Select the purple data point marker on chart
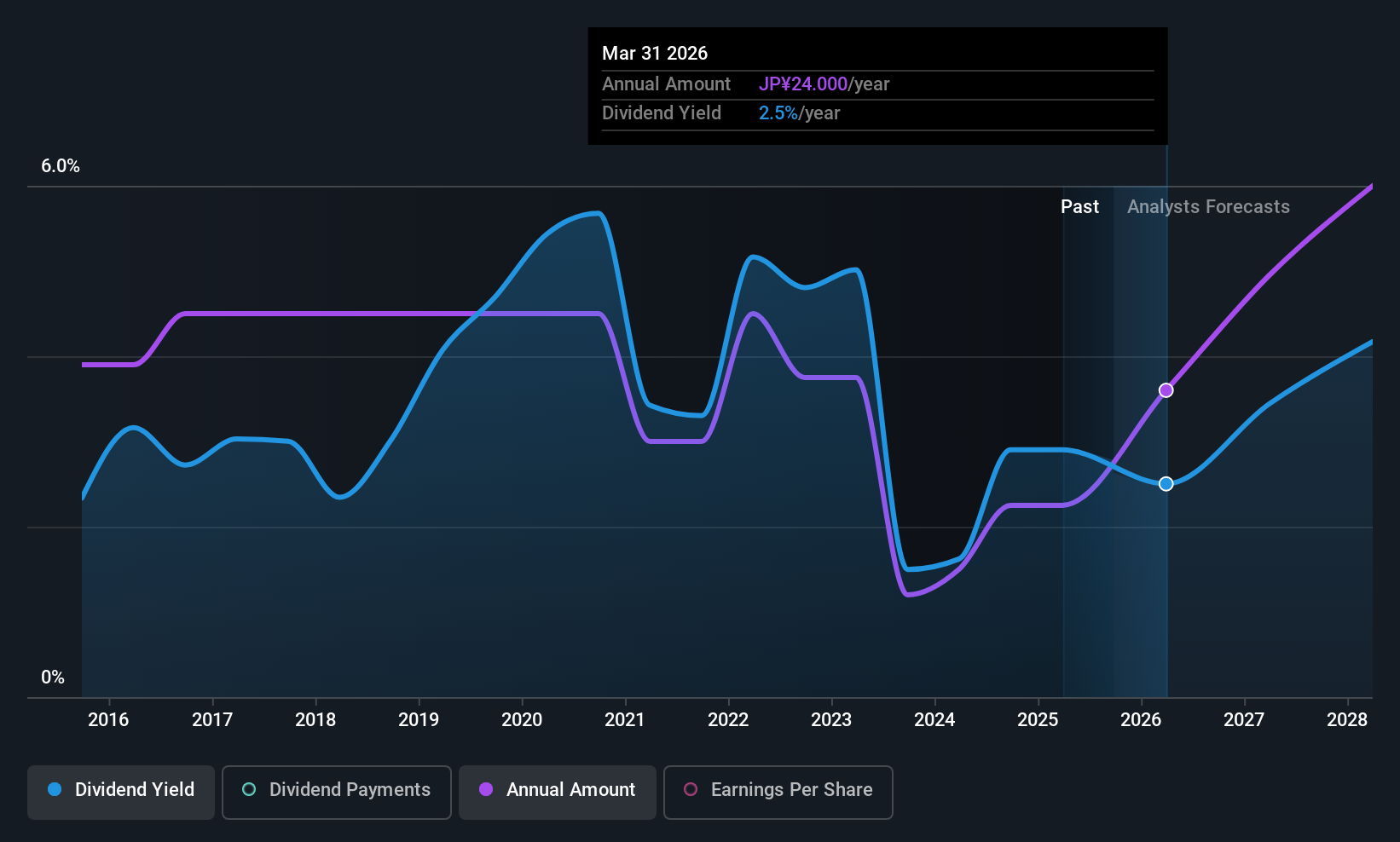Screen dimensions: 1400x842 coord(1166,390)
